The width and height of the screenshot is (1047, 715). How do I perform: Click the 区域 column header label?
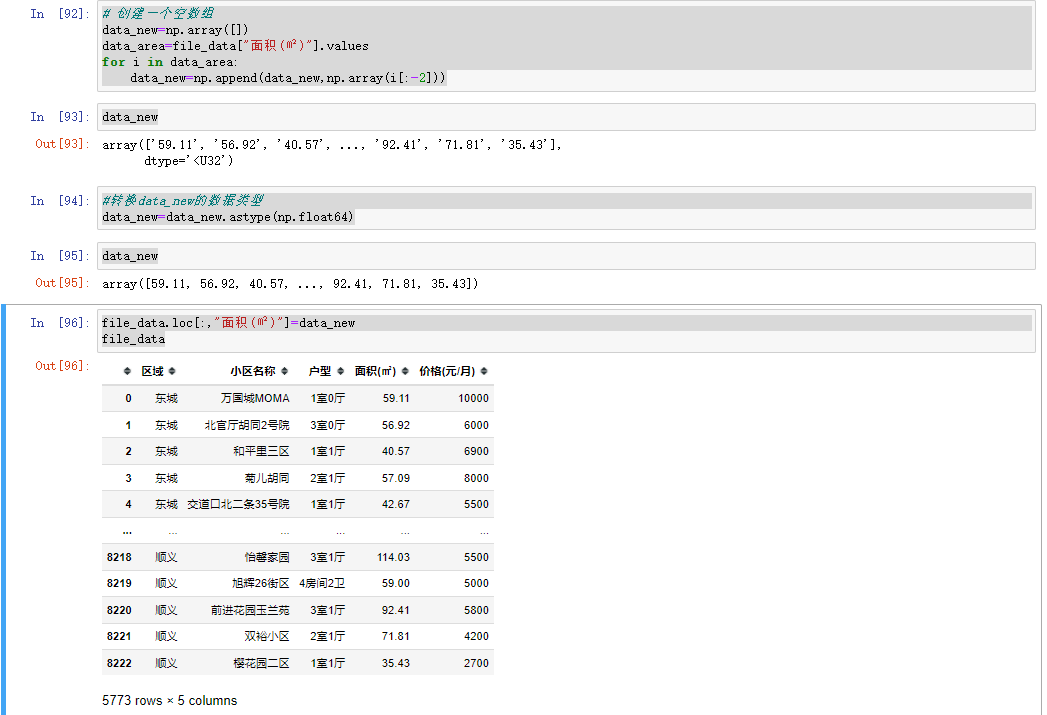[x=152, y=371]
